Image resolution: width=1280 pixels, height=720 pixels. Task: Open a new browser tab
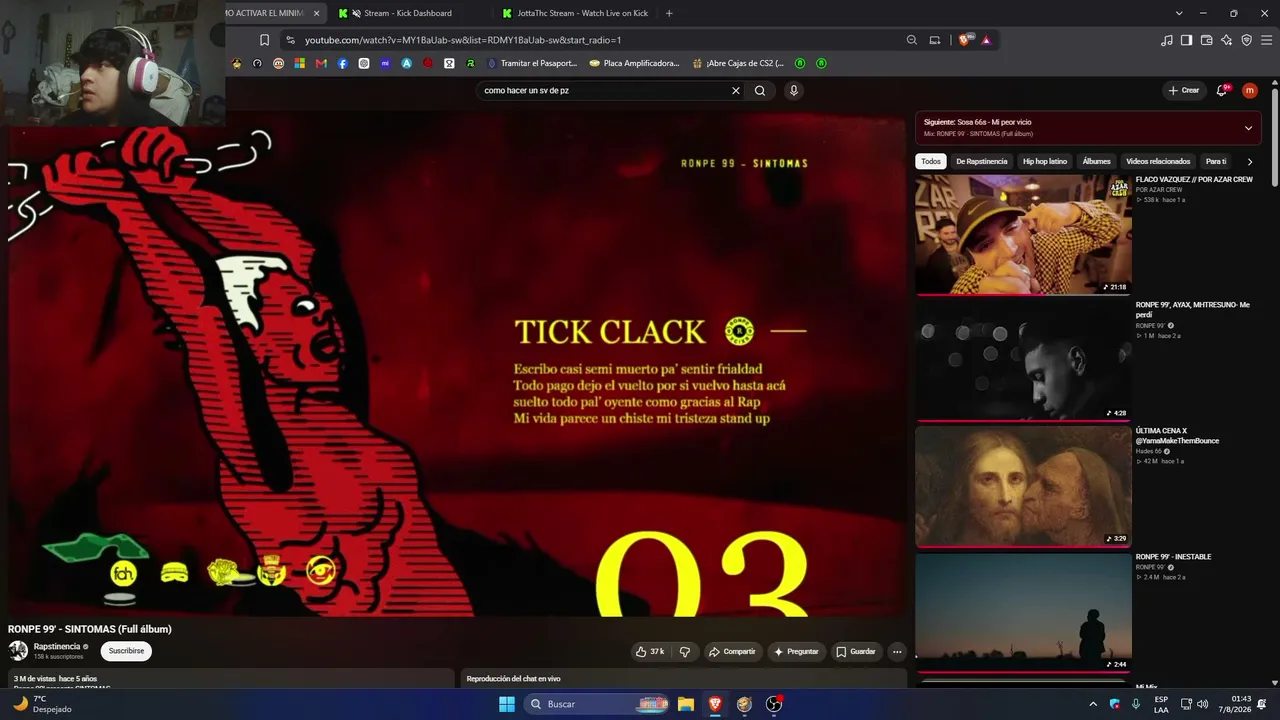click(669, 13)
